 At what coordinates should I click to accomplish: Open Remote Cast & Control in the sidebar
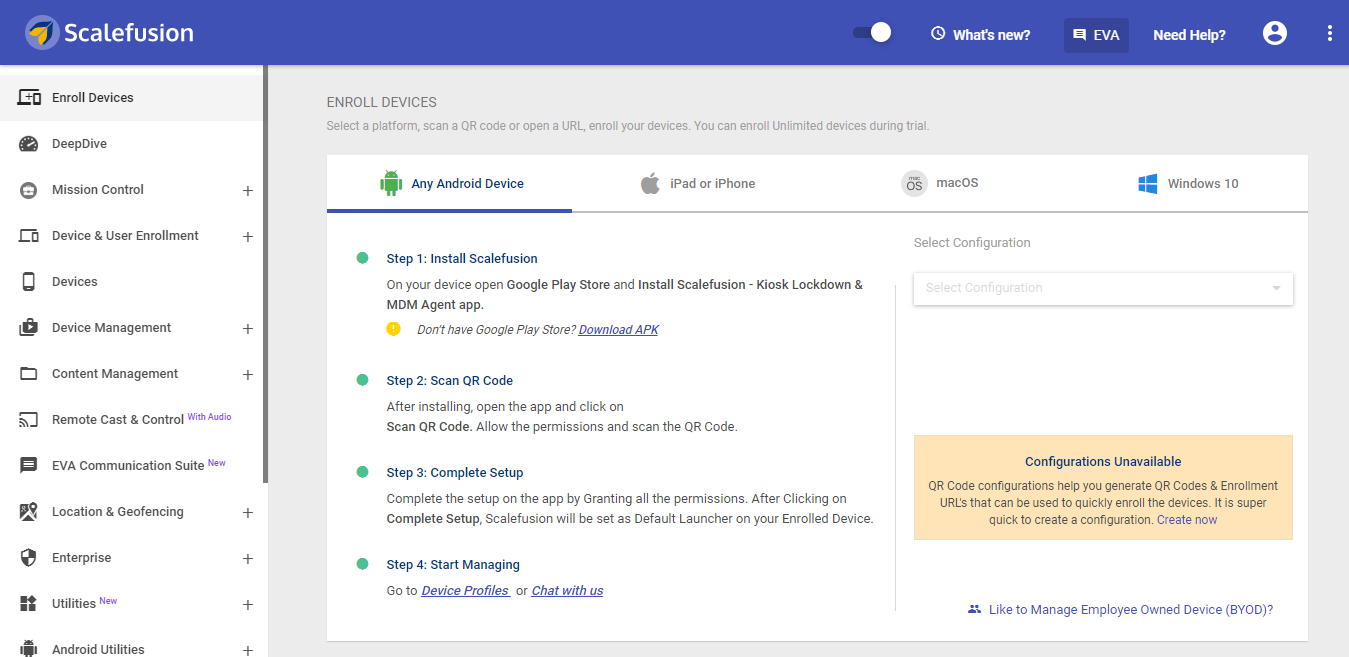tap(132, 420)
